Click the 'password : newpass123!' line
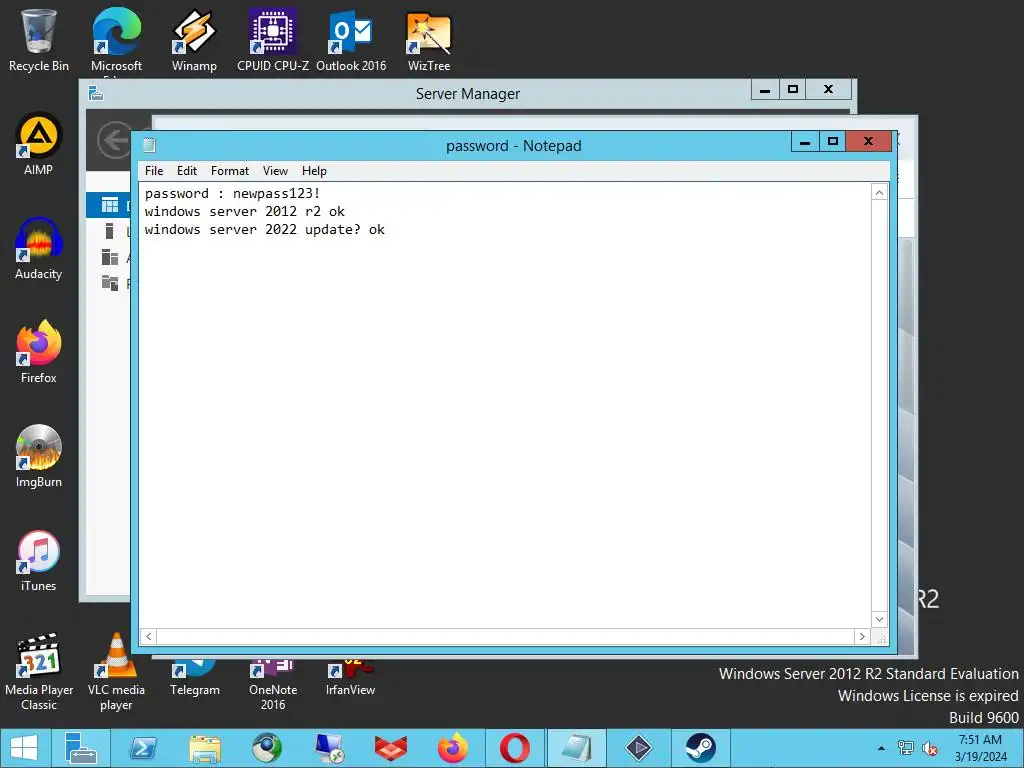1024x768 pixels. click(232, 193)
